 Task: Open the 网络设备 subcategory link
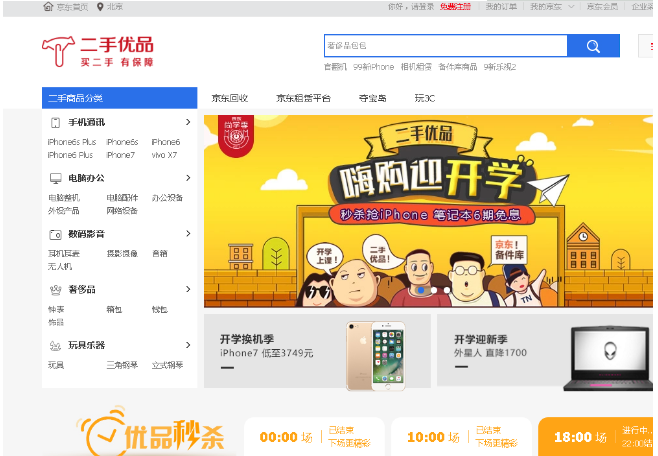point(122,211)
